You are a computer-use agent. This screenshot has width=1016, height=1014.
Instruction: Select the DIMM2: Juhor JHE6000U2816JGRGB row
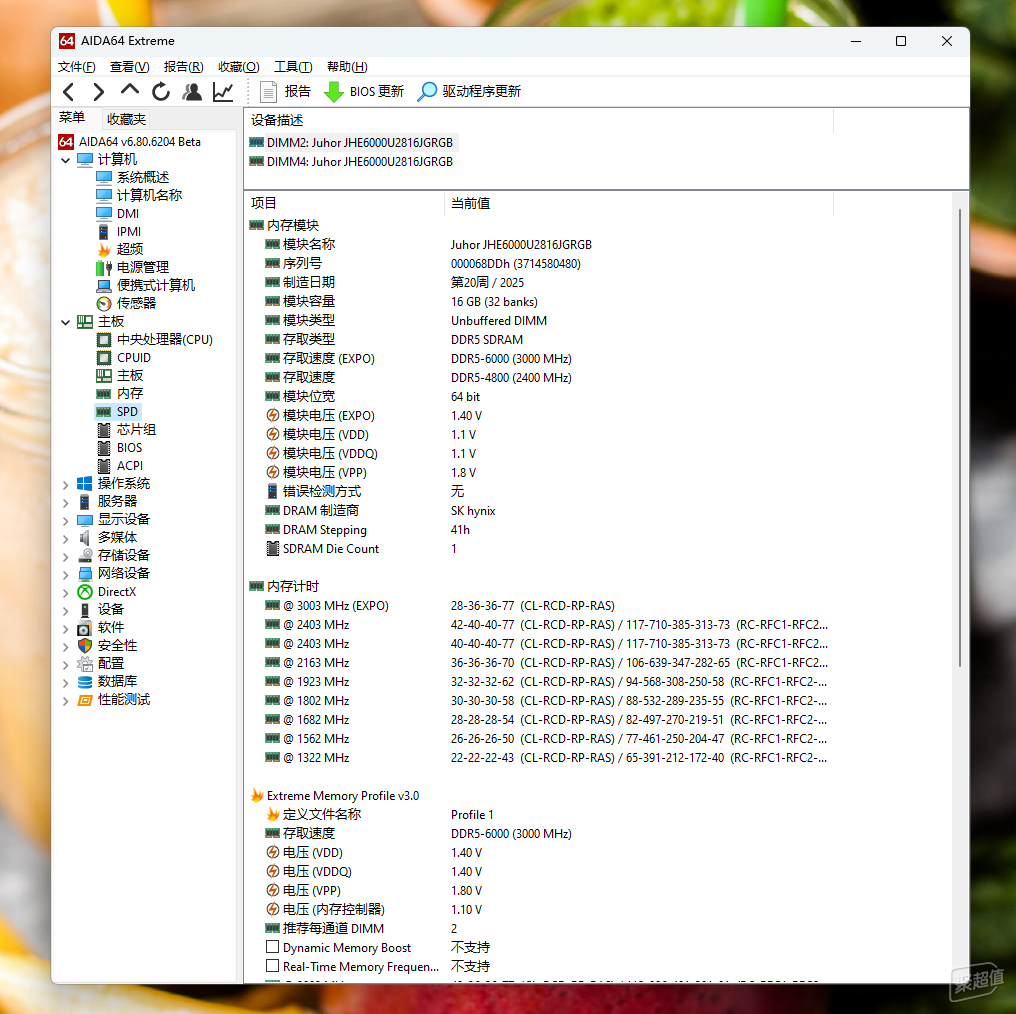(354, 143)
